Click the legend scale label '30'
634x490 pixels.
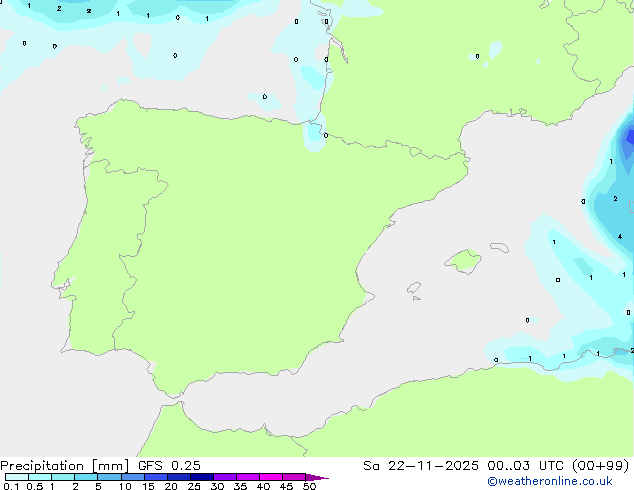click(217, 486)
